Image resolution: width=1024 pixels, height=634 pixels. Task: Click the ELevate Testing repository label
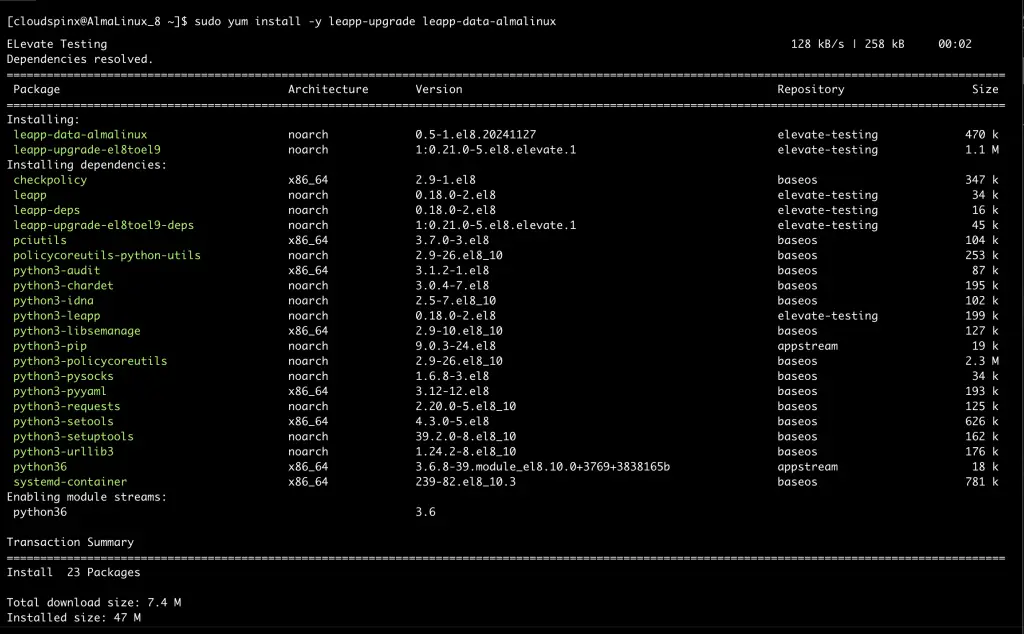43,43
